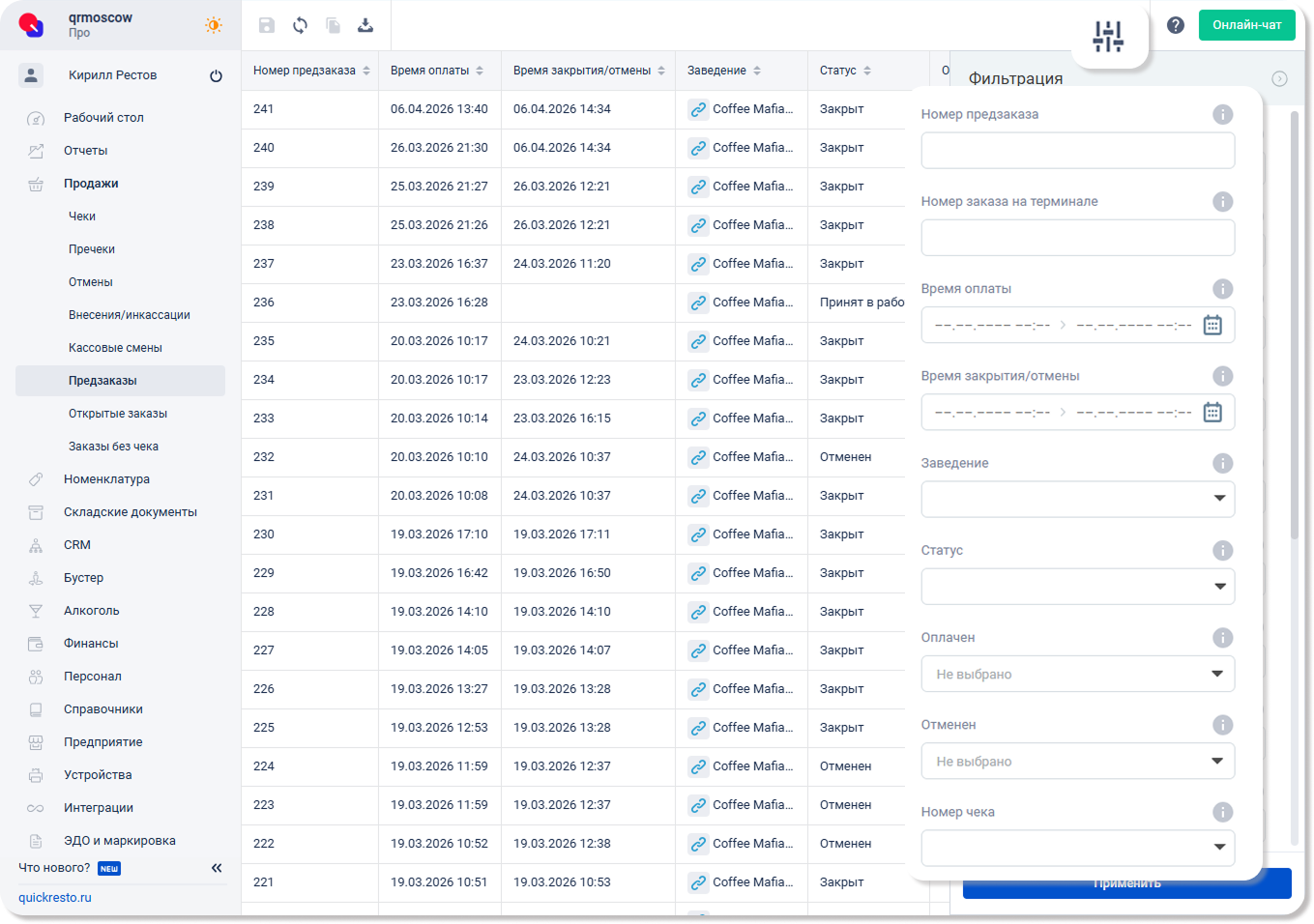
Task: Click the Номер предзаказа input field
Action: click(1077, 151)
